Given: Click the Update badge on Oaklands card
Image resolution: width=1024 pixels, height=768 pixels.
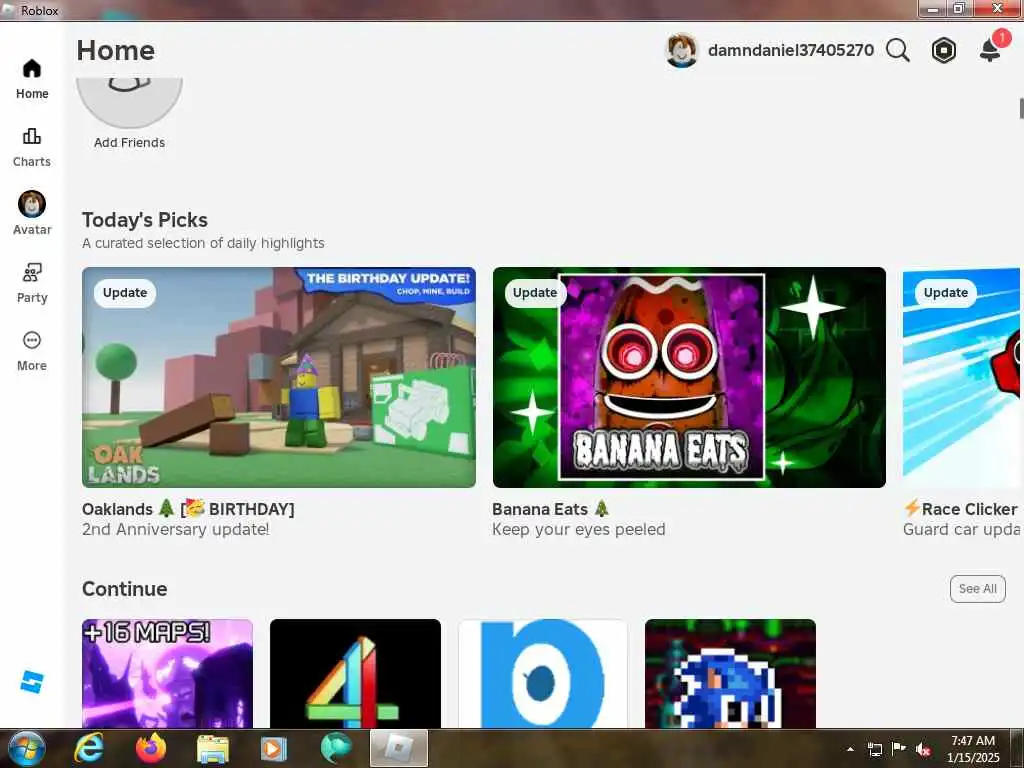Looking at the screenshot, I should coord(125,293).
